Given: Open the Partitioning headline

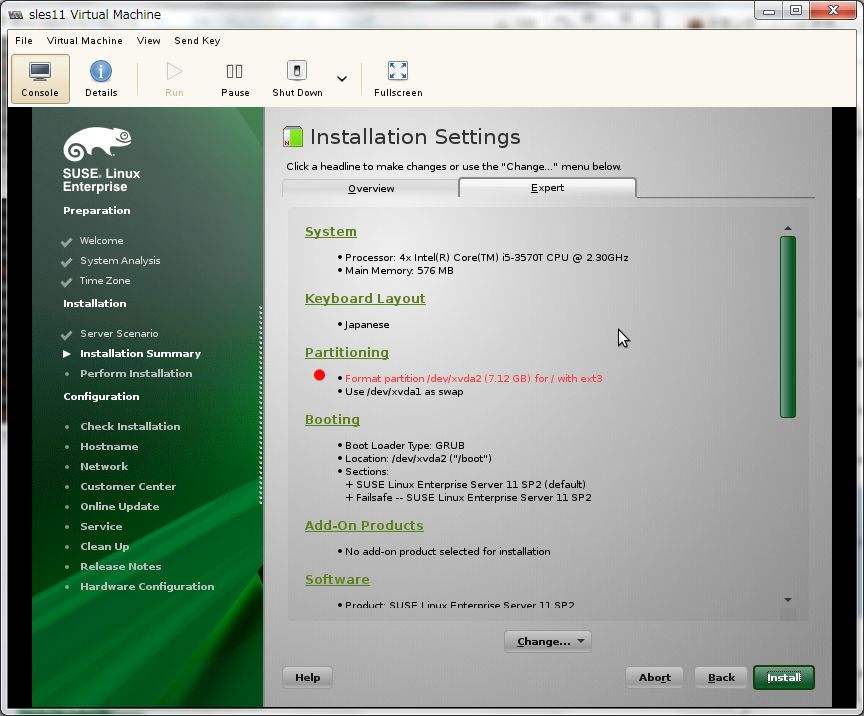Looking at the screenshot, I should 347,353.
